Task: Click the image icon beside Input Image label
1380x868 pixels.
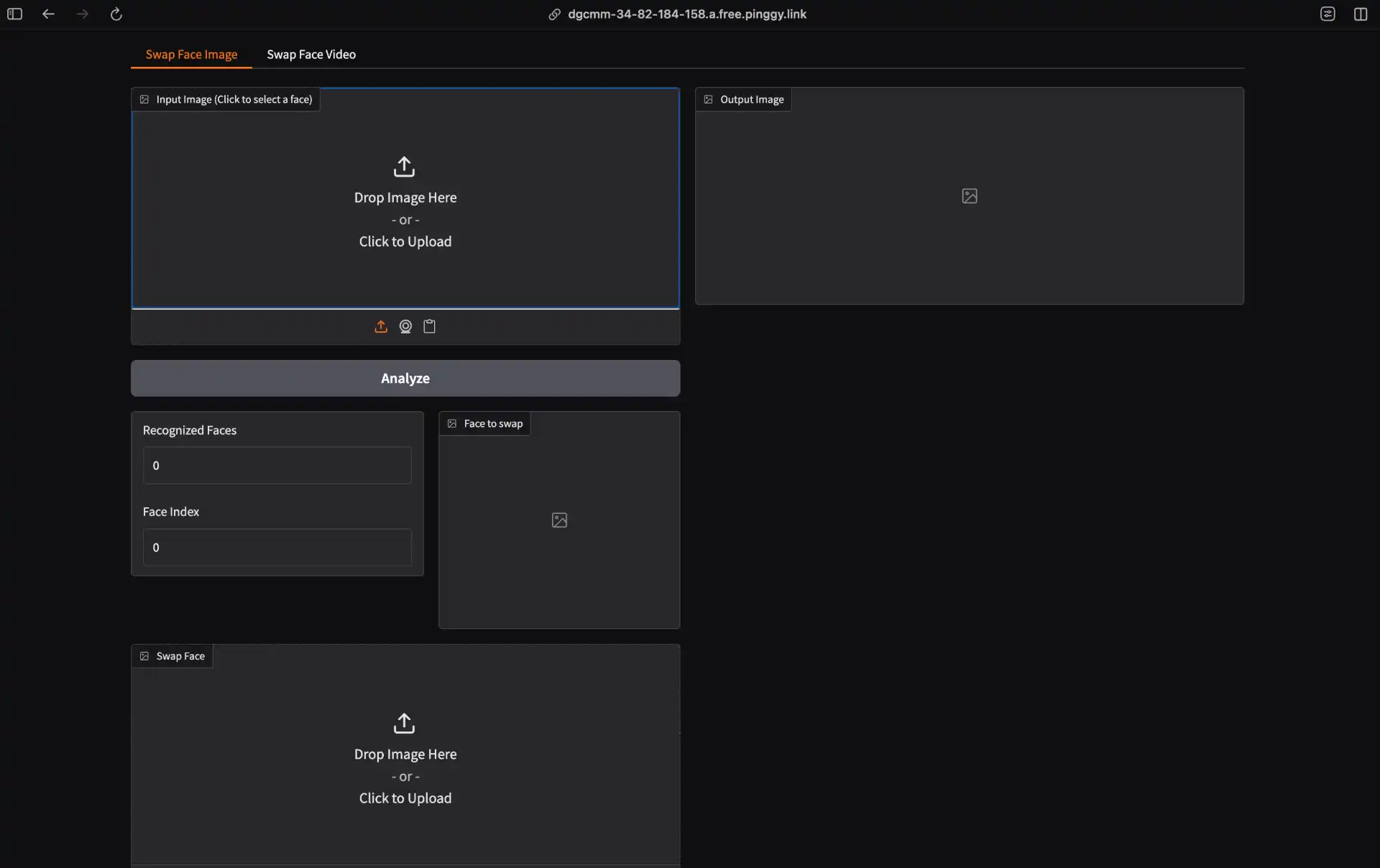Action: click(144, 99)
